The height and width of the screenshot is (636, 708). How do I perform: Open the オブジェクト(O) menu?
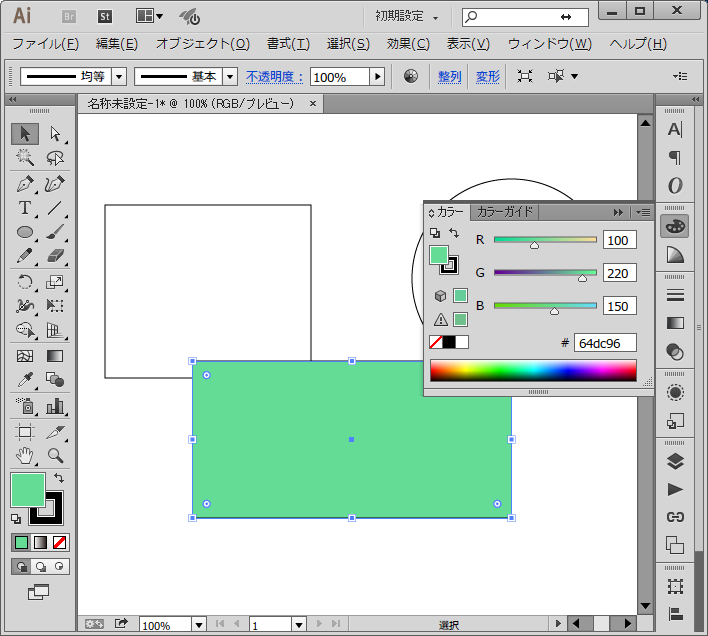point(203,44)
